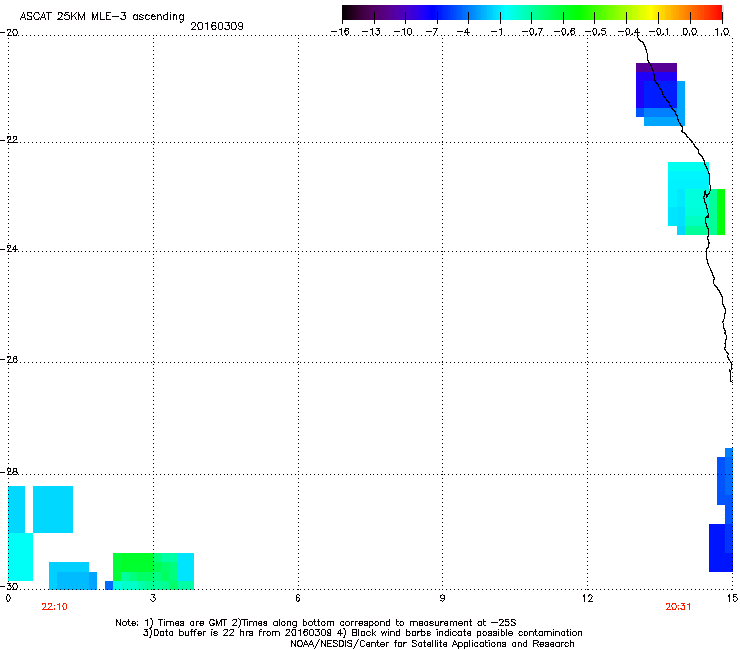Click the -10 colorbar tick label
This screenshot has width=740, height=650.
[x=403, y=32]
